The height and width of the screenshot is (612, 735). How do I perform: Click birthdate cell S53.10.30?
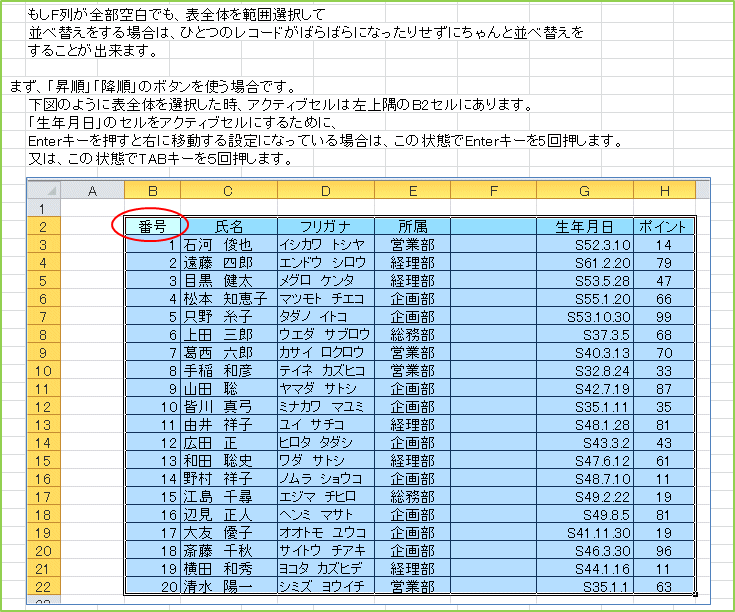pos(585,316)
